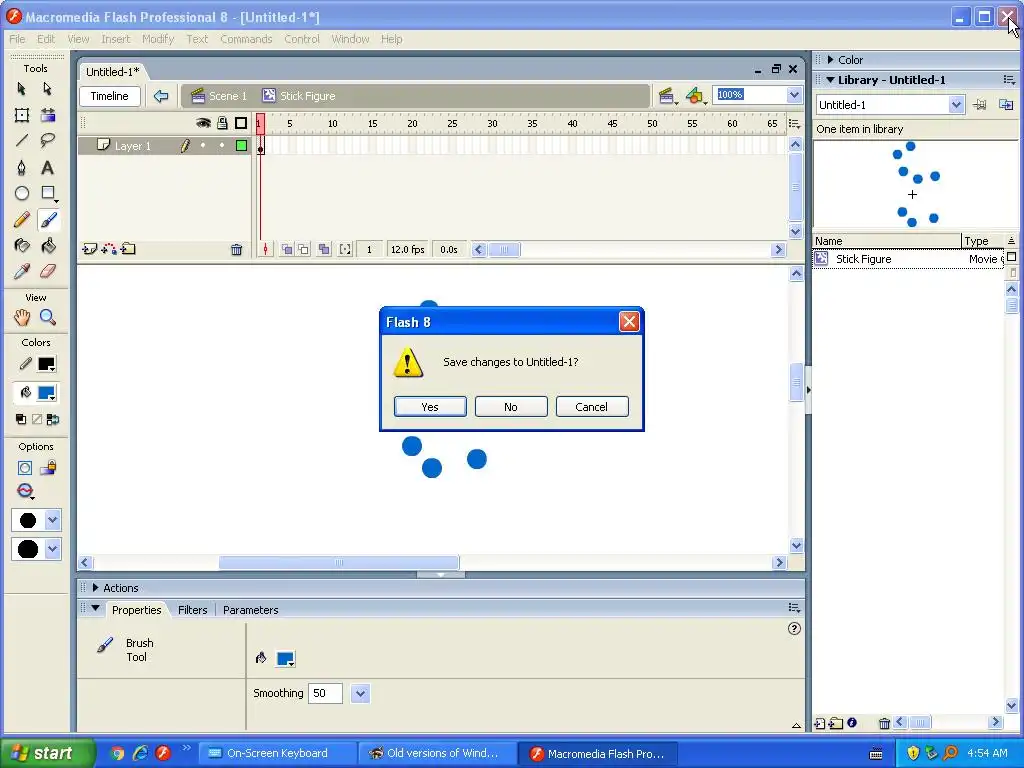This screenshot has width=1024, height=768.
Task: Click the Timeline toggle button
Action: 110,96
